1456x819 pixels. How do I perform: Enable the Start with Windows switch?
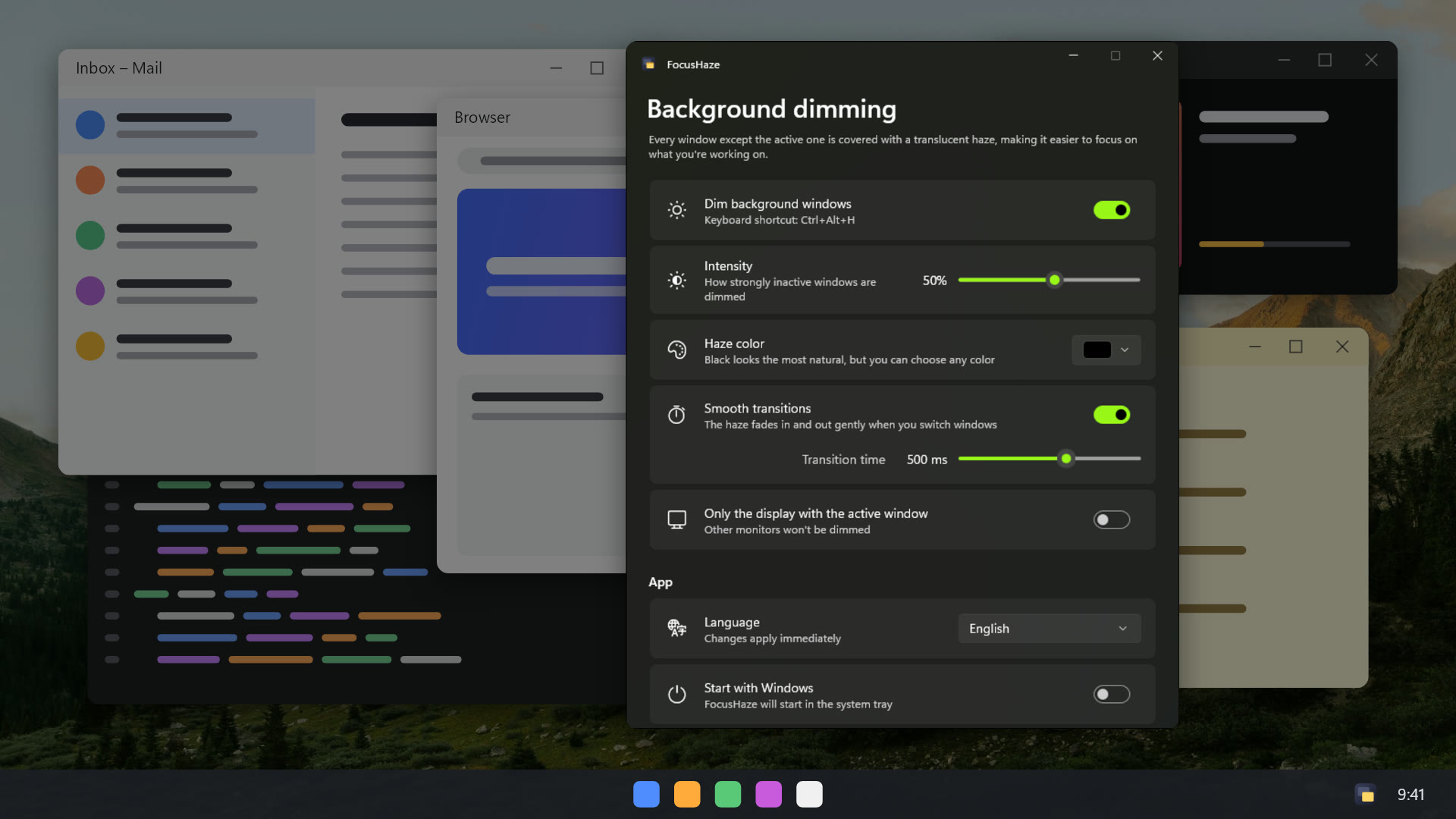1112,694
